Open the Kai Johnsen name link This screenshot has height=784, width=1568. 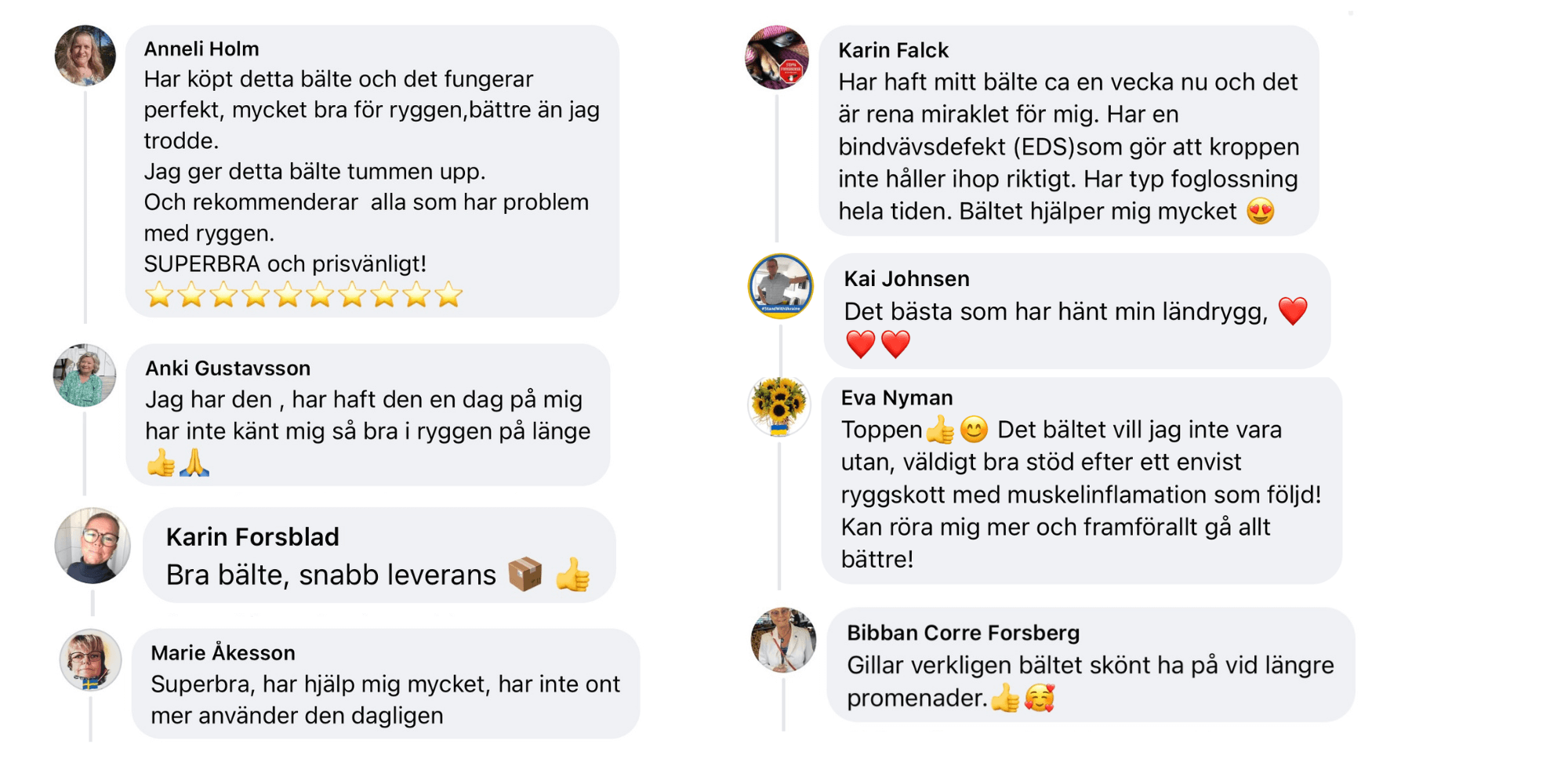[906, 278]
